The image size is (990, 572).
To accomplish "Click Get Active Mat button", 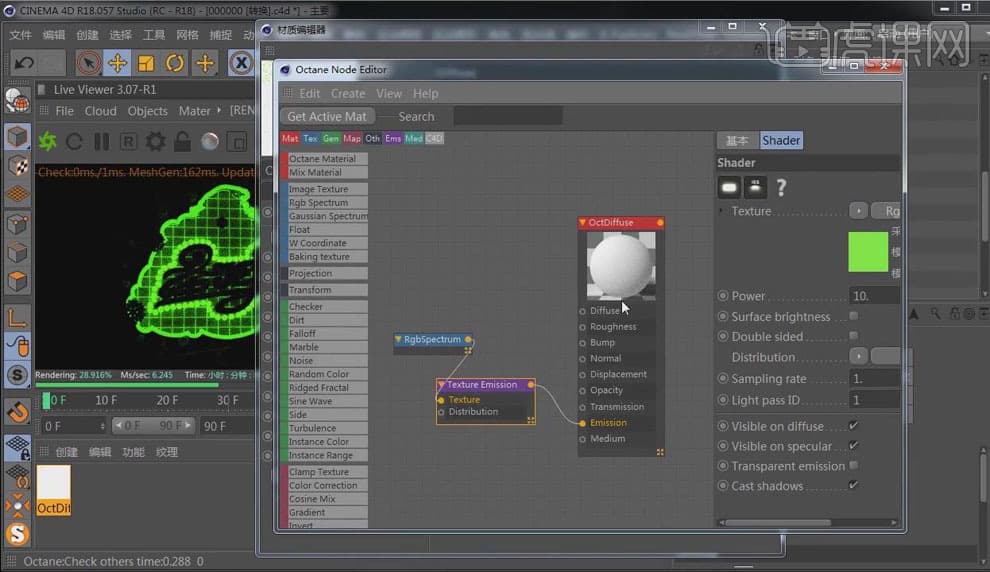I will (327, 116).
